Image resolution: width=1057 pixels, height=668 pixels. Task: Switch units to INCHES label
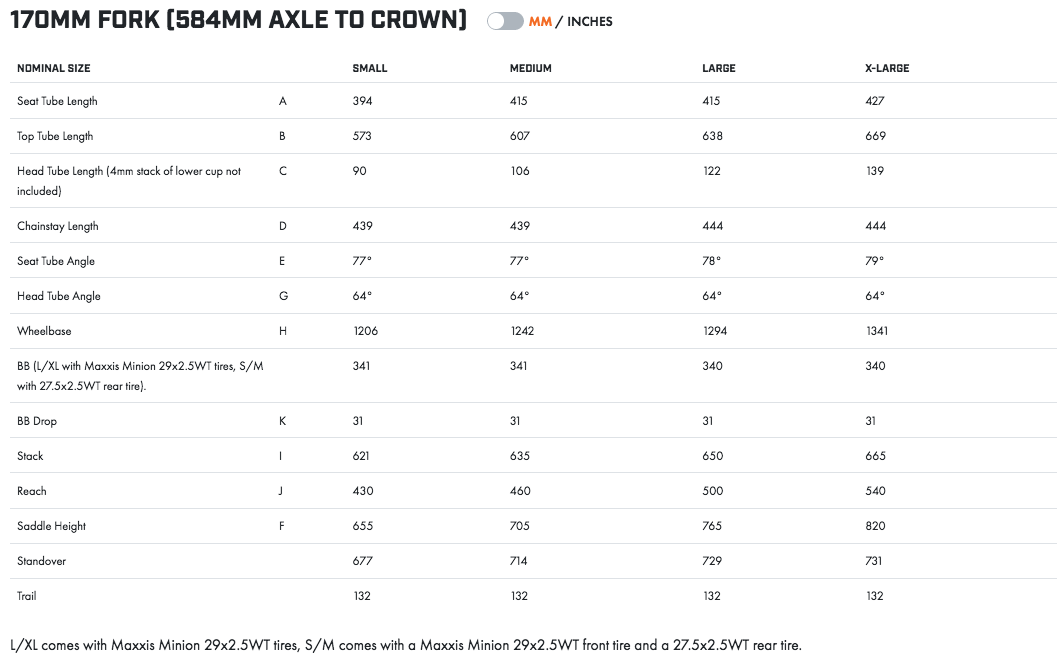tap(590, 21)
